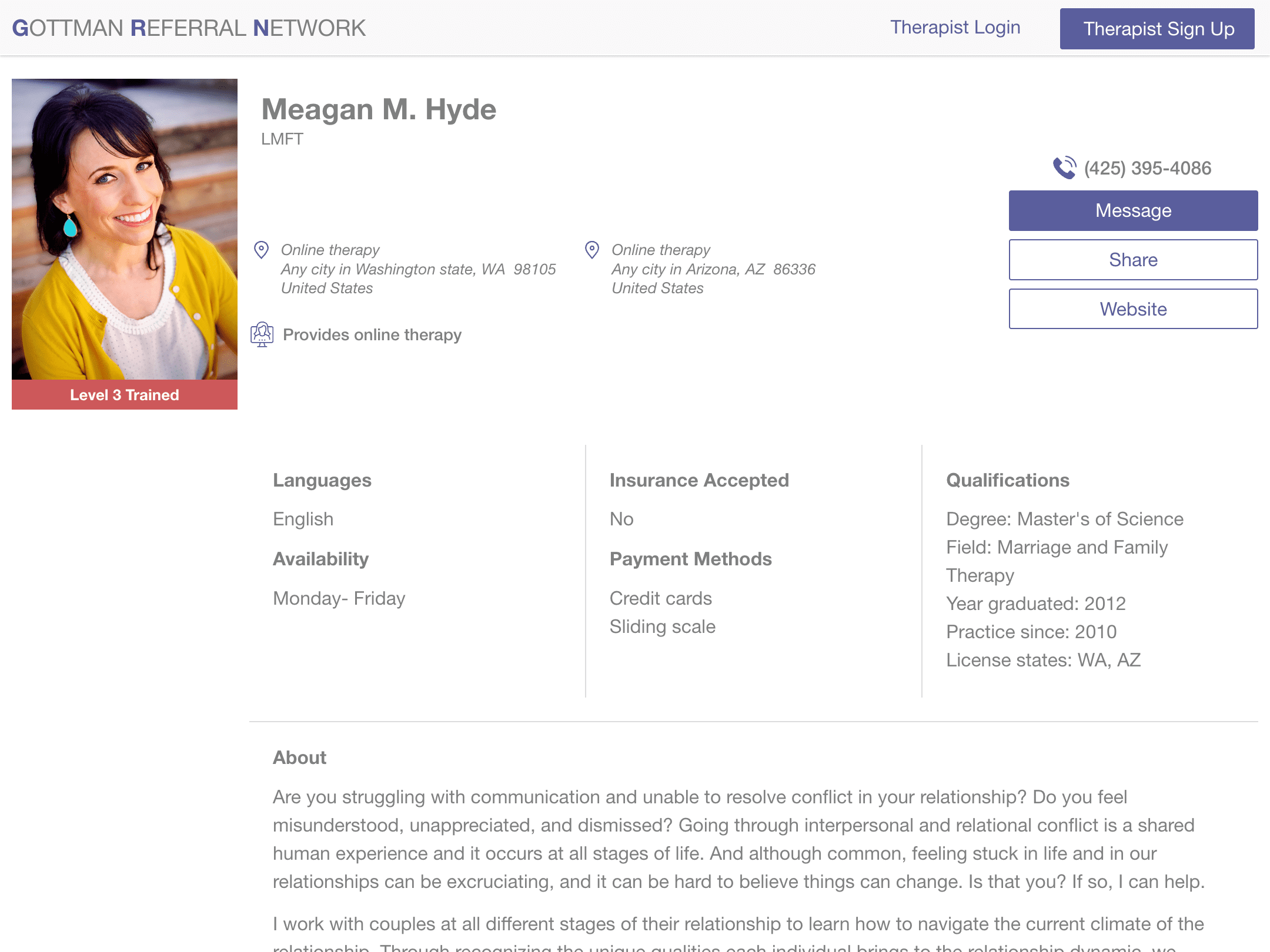This screenshot has height=952, width=1270.
Task: Click the Message button to contact therapist
Action: (1133, 210)
